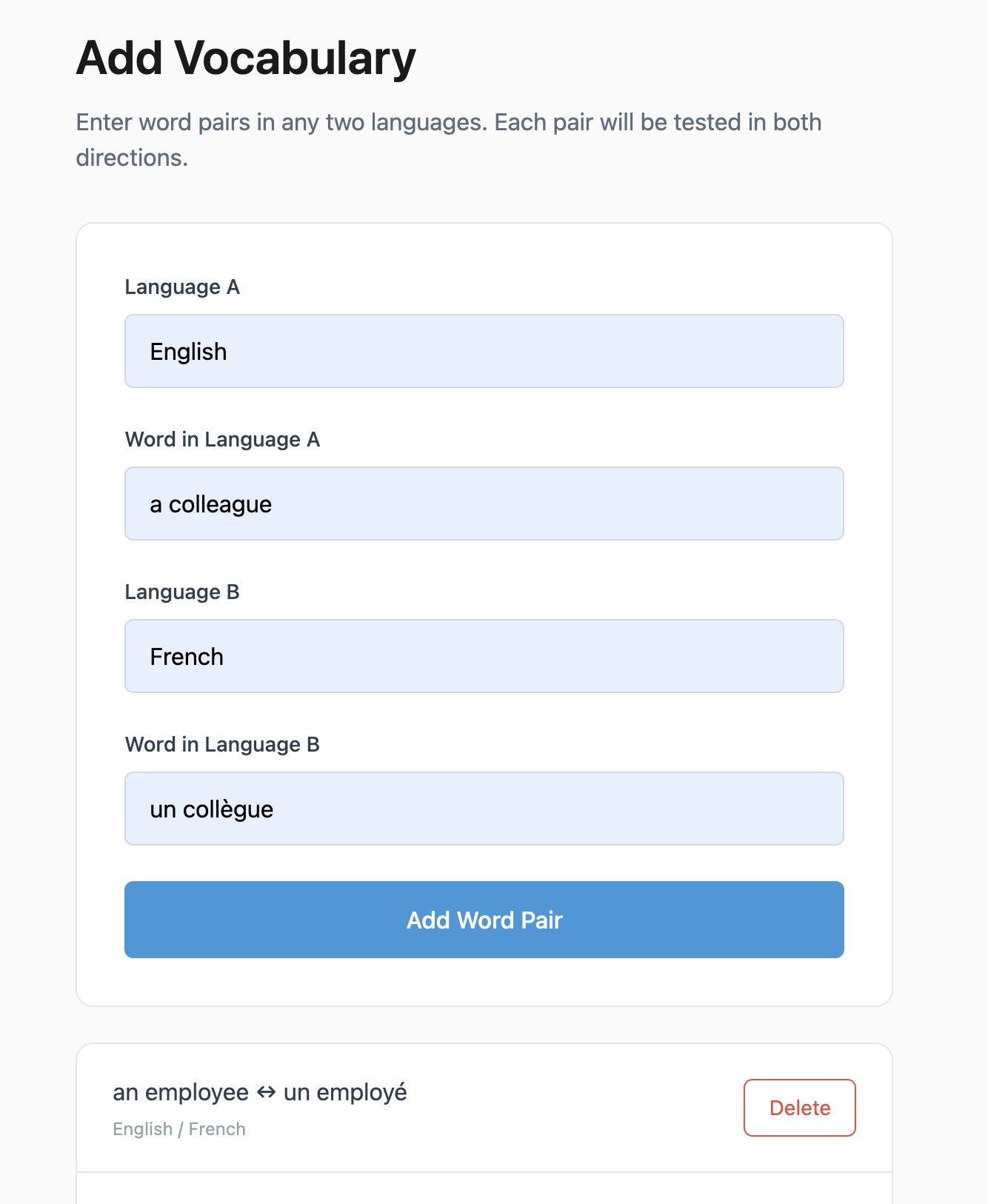The height and width of the screenshot is (1204, 988).
Task: Delete the employee word pair
Action: pyautogui.click(x=799, y=1108)
